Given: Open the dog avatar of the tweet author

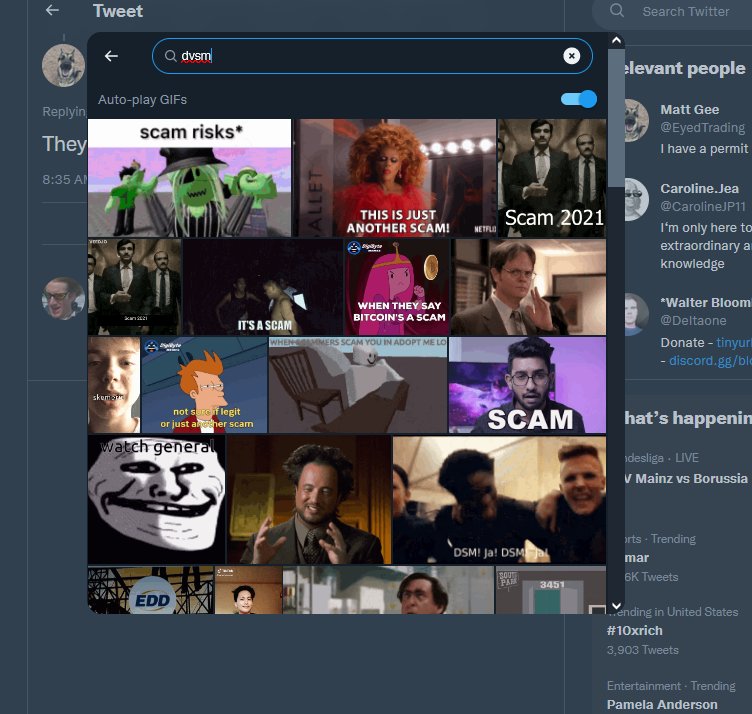Looking at the screenshot, I should click(63, 65).
